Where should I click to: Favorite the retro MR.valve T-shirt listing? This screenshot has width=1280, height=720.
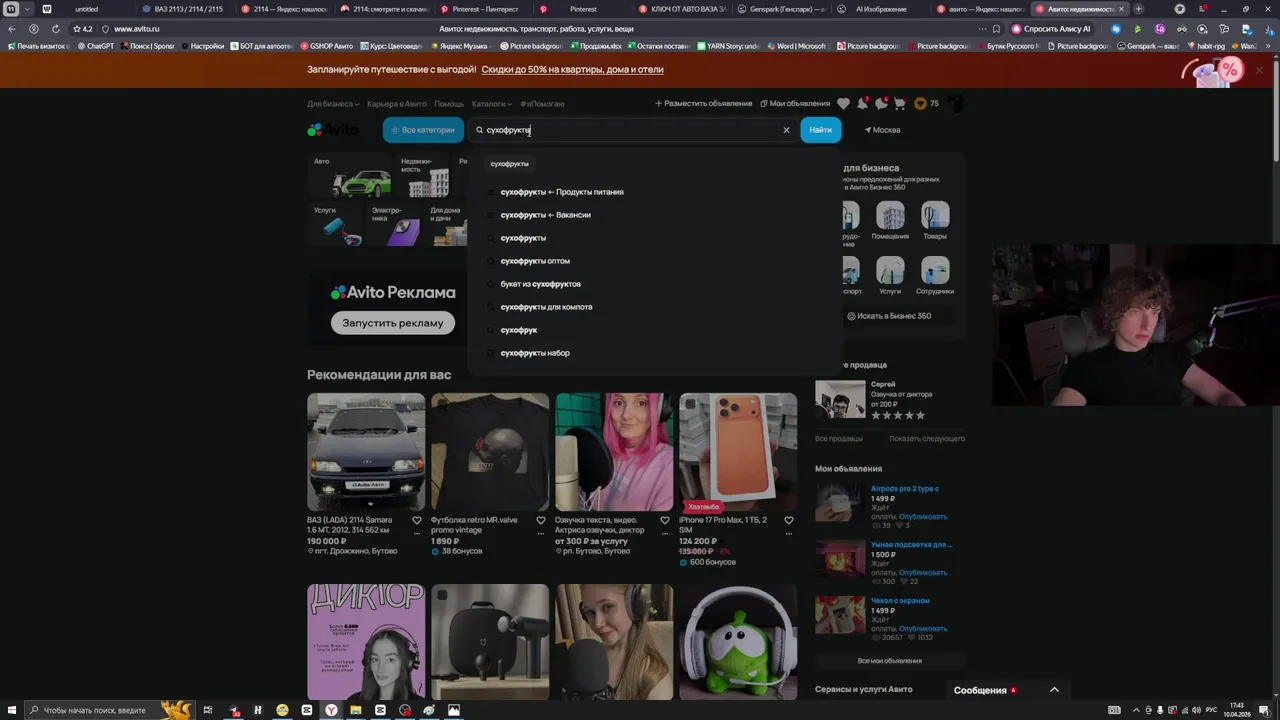[541, 520]
